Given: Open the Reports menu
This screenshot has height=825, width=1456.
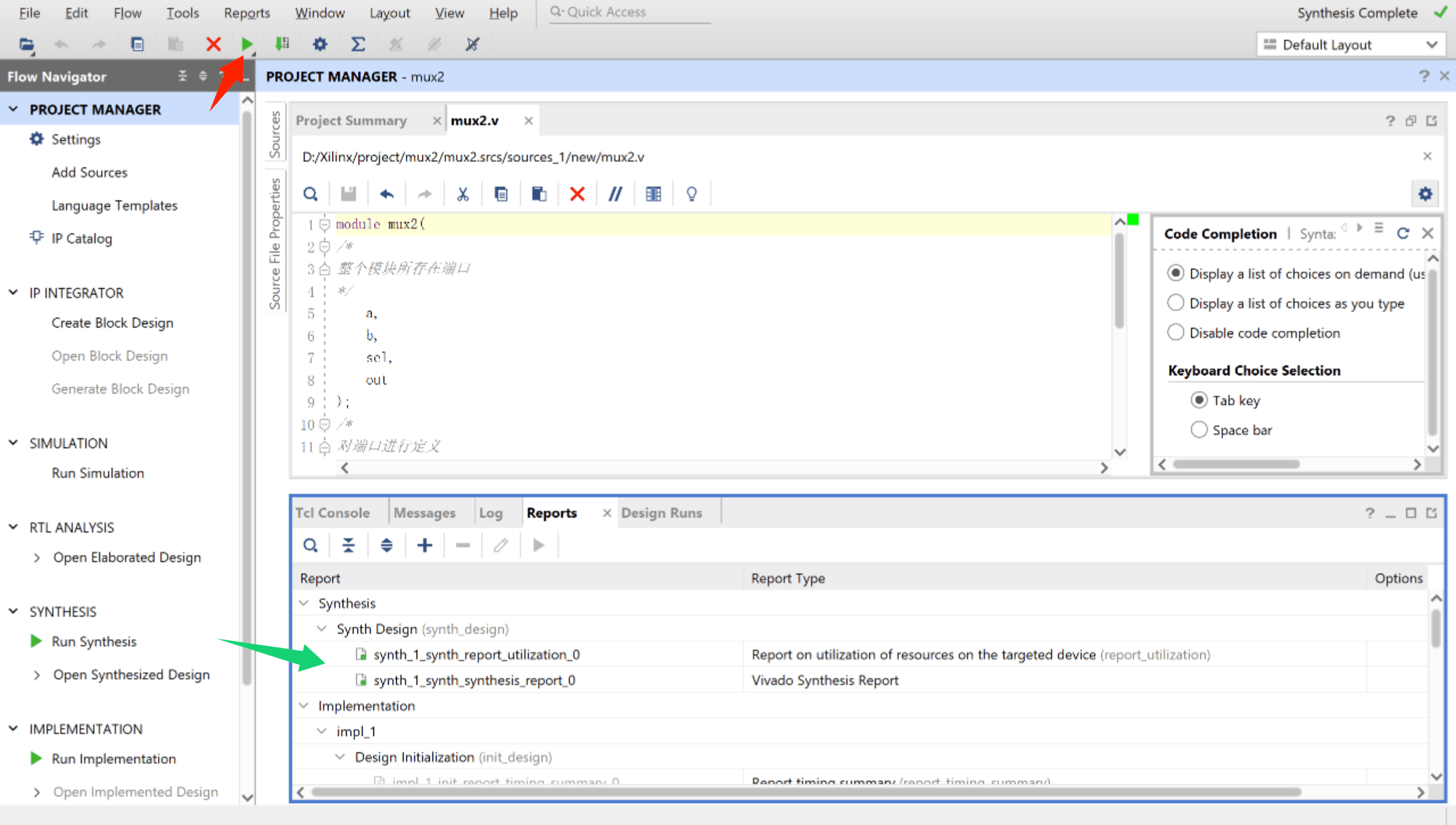Looking at the screenshot, I should (246, 13).
